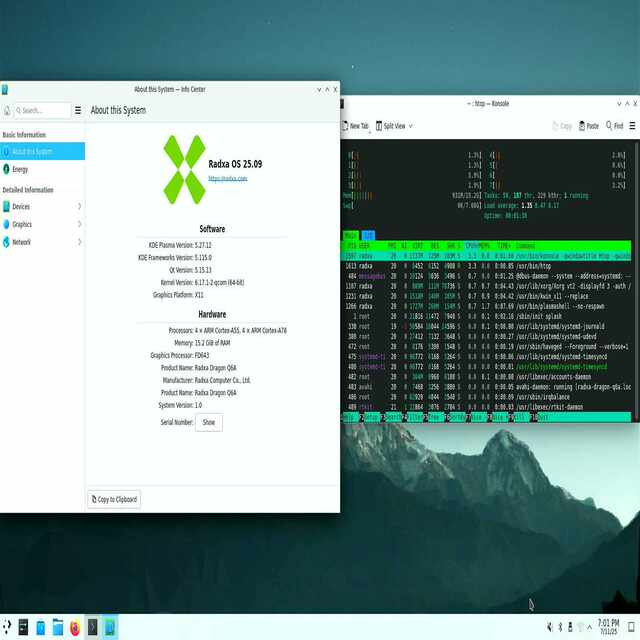Image resolution: width=640 pixels, height=640 pixels.
Task: Sort by the PID column header in htop
Action: click(351, 246)
